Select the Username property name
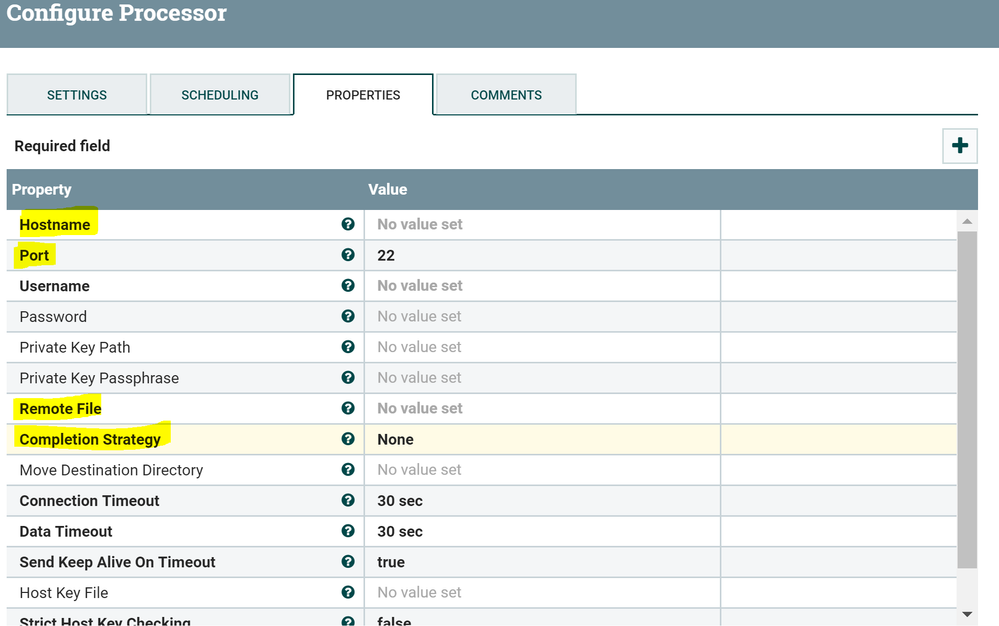This screenshot has width=999, height=626. 54,286
